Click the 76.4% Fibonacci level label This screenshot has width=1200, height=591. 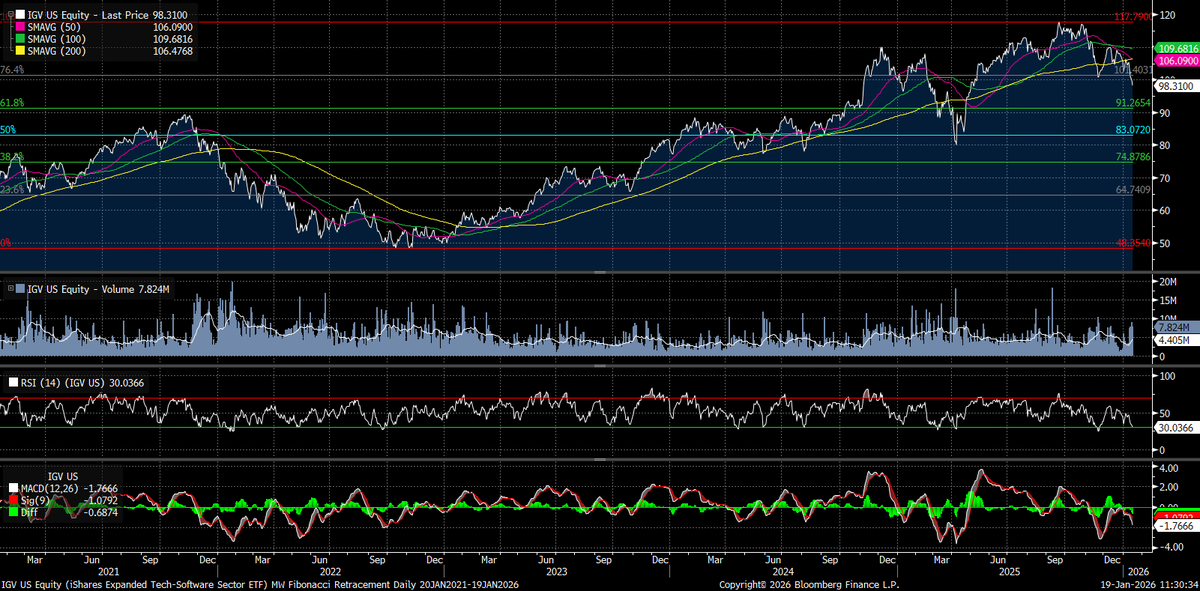point(13,70)
